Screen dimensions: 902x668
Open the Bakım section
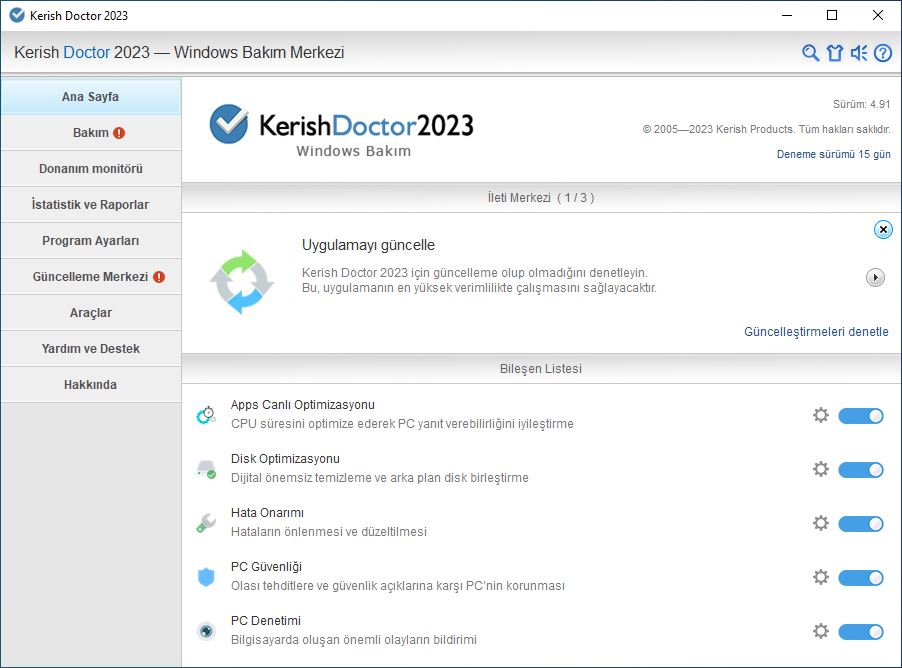(91, 133)
